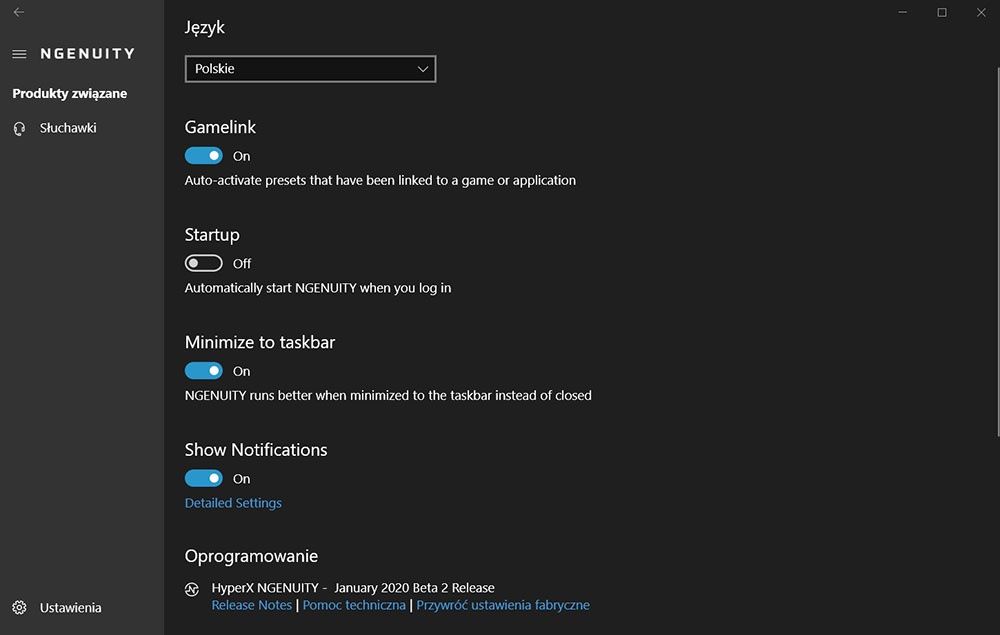
Task: Click the back arrow in the title bar
Action: (x=18, y=12)
